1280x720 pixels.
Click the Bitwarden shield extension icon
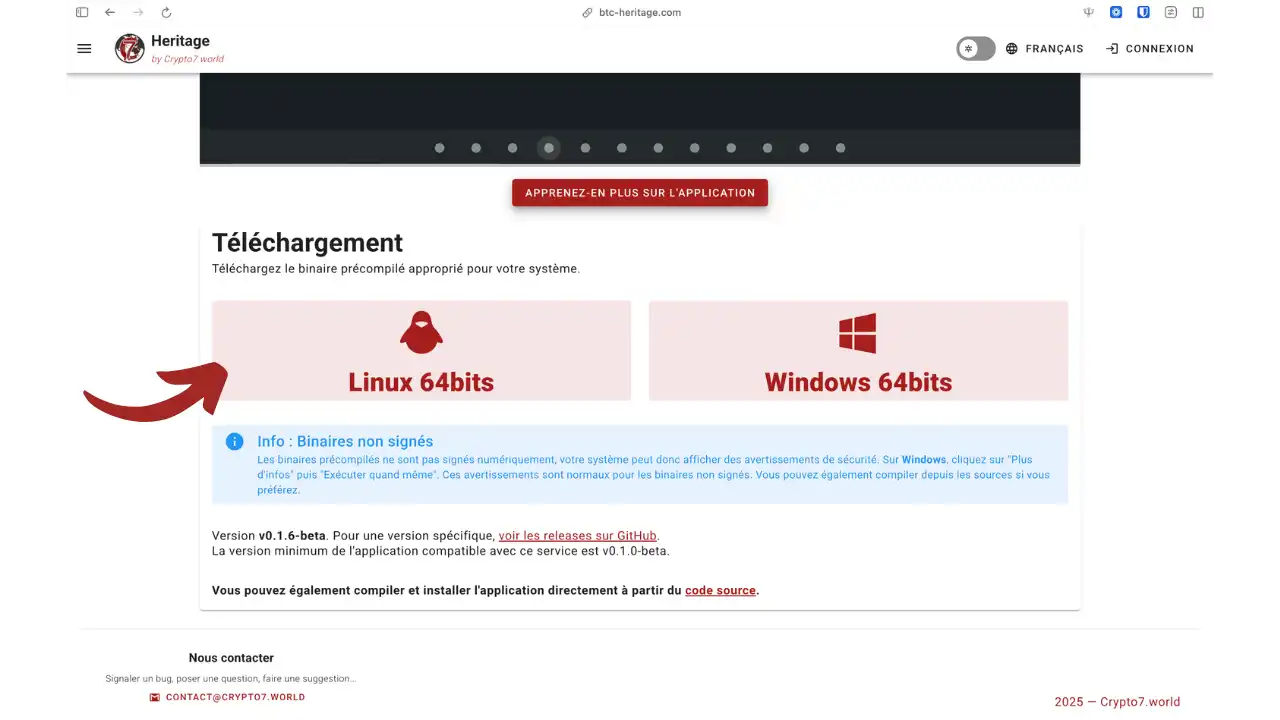(1143, 12)
